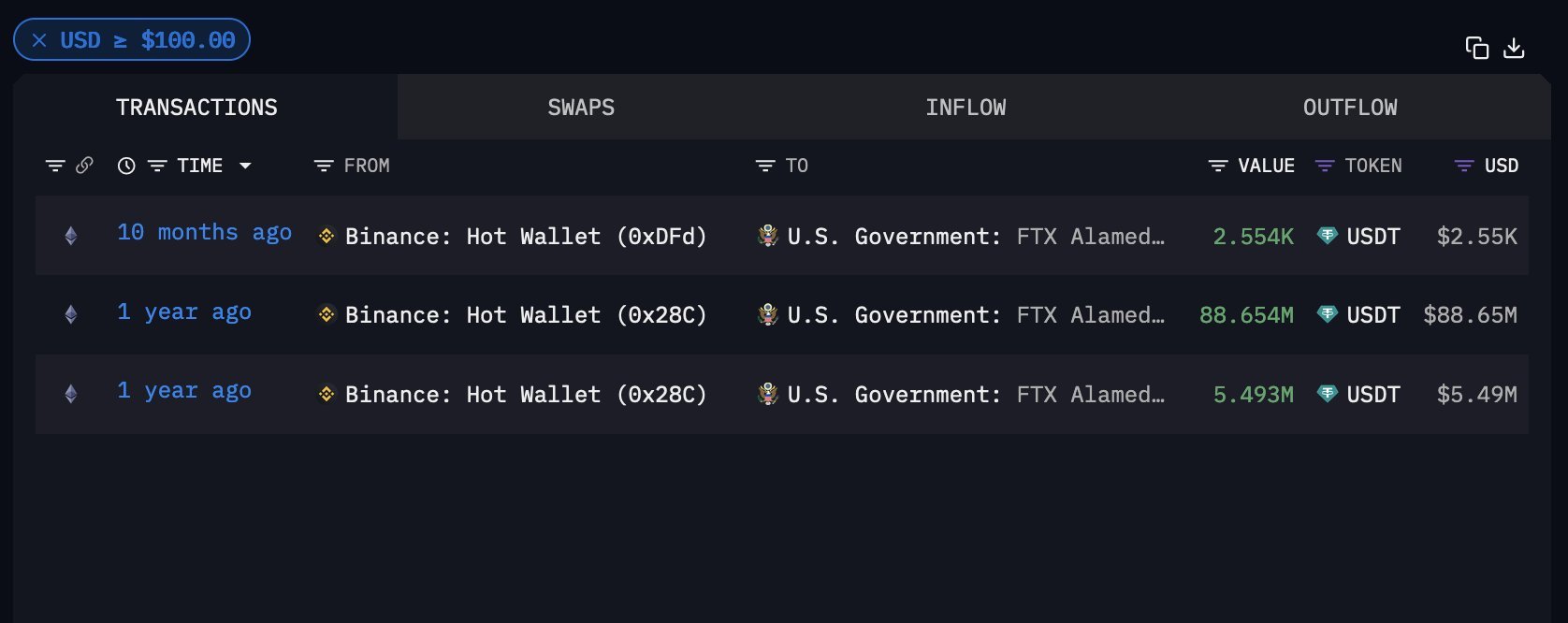This screenshot has width=1568, height=623.
Task: Select the TRANSACTIONS tab
Action: 196,108
